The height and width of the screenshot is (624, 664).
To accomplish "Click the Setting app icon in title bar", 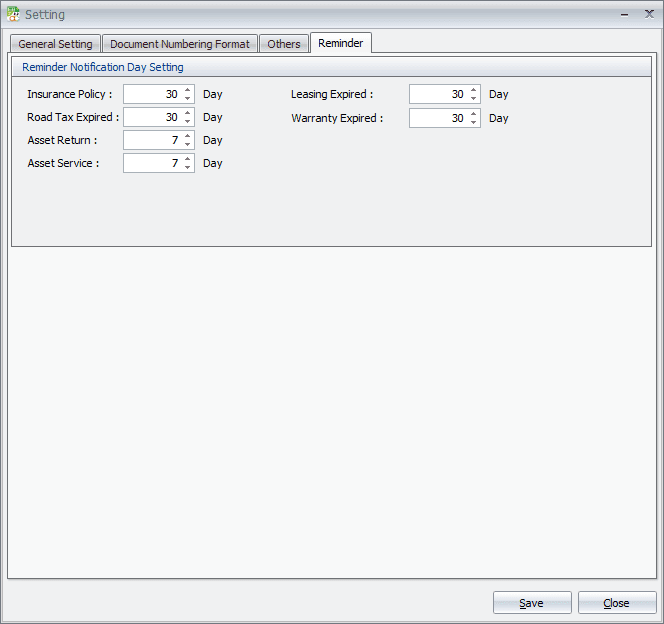I will pyautogui.click(x=13, y=15).
